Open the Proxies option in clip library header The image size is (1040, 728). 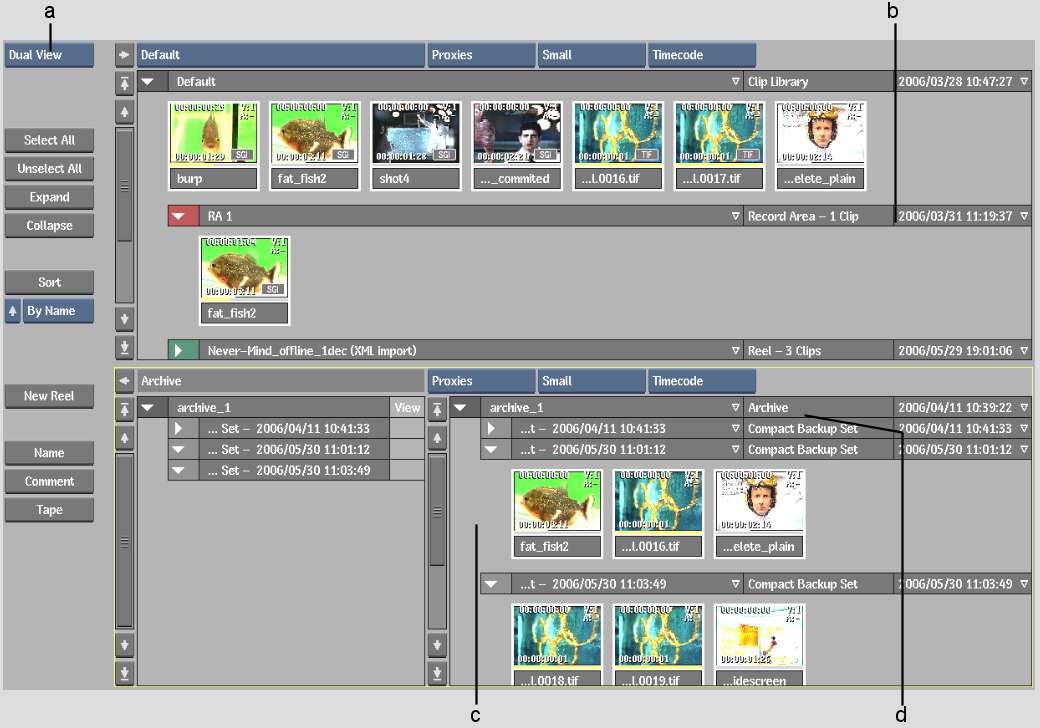(481, 55)
